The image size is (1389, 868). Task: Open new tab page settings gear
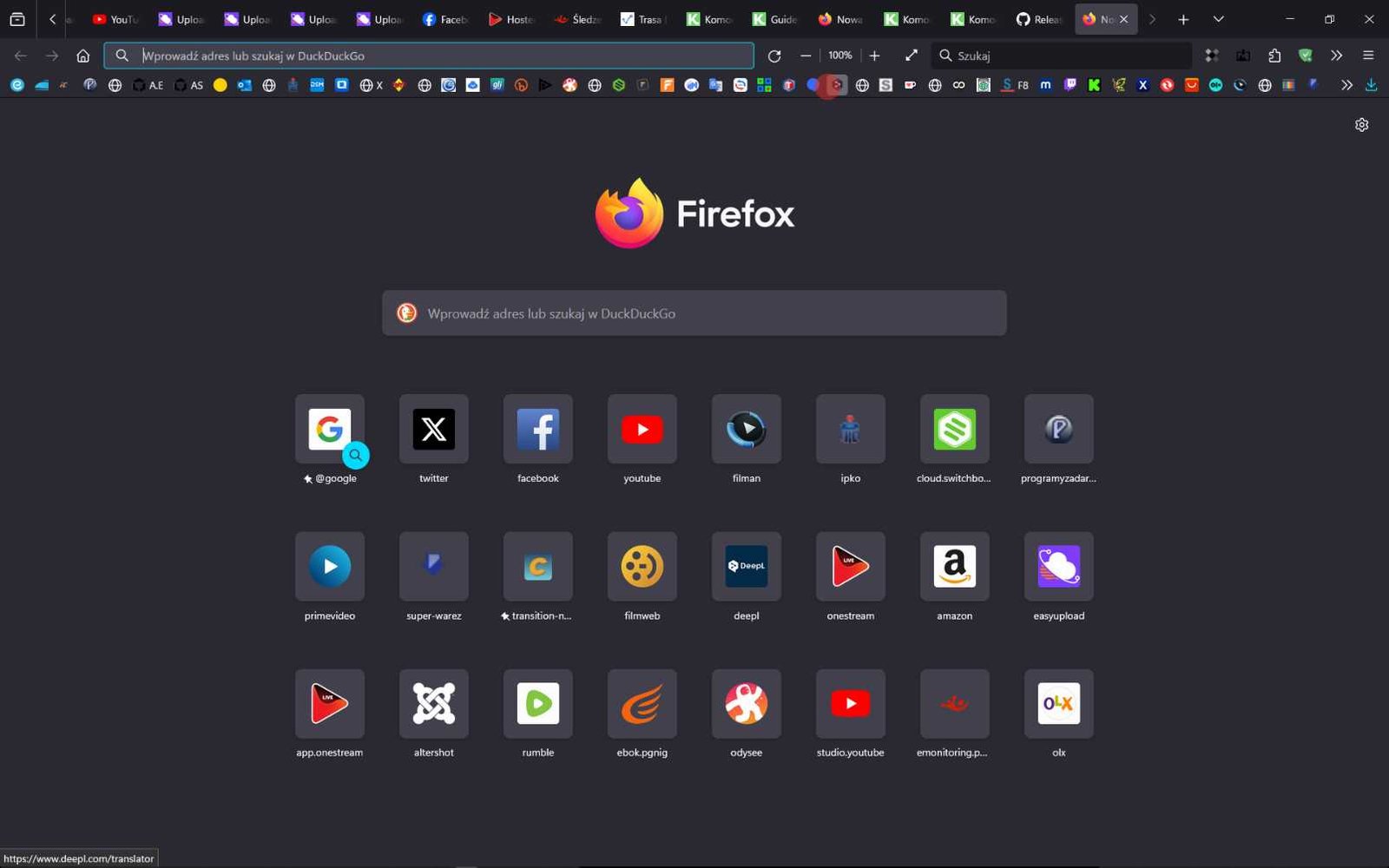click(1361, 125)
